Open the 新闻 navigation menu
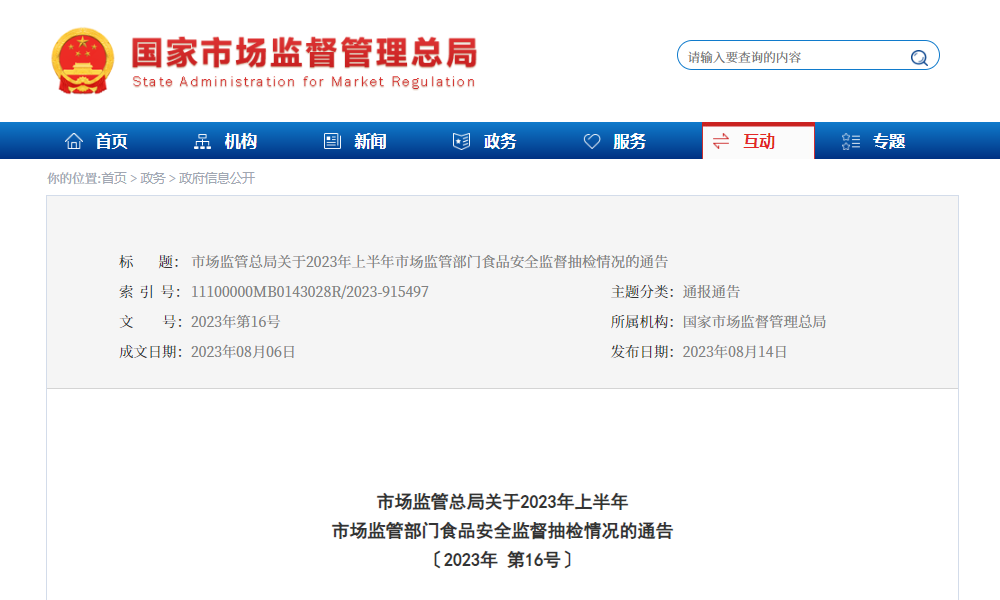 (369, 141)
